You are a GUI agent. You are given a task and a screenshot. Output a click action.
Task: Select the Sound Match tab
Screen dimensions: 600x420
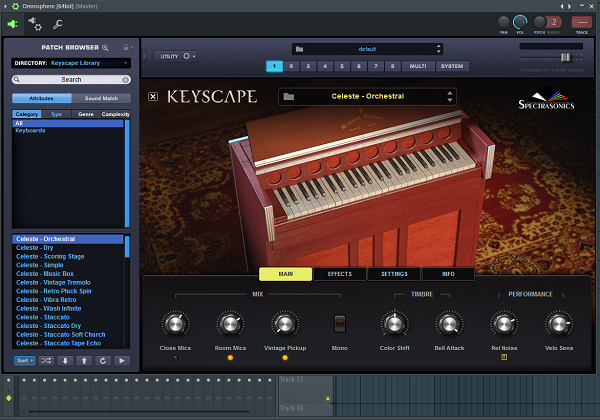[101, 98]
